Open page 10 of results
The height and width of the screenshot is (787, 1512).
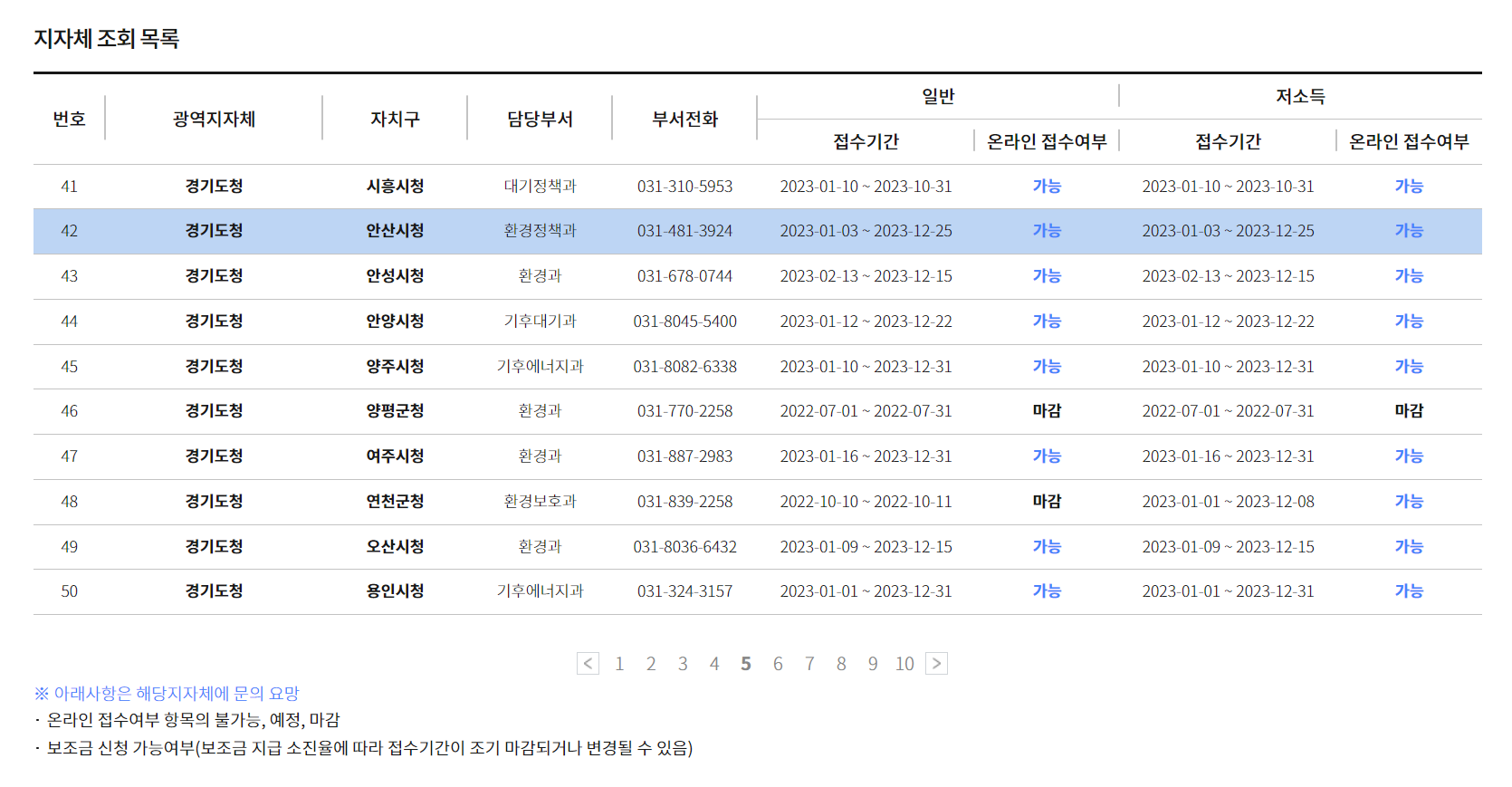(904, 664)
